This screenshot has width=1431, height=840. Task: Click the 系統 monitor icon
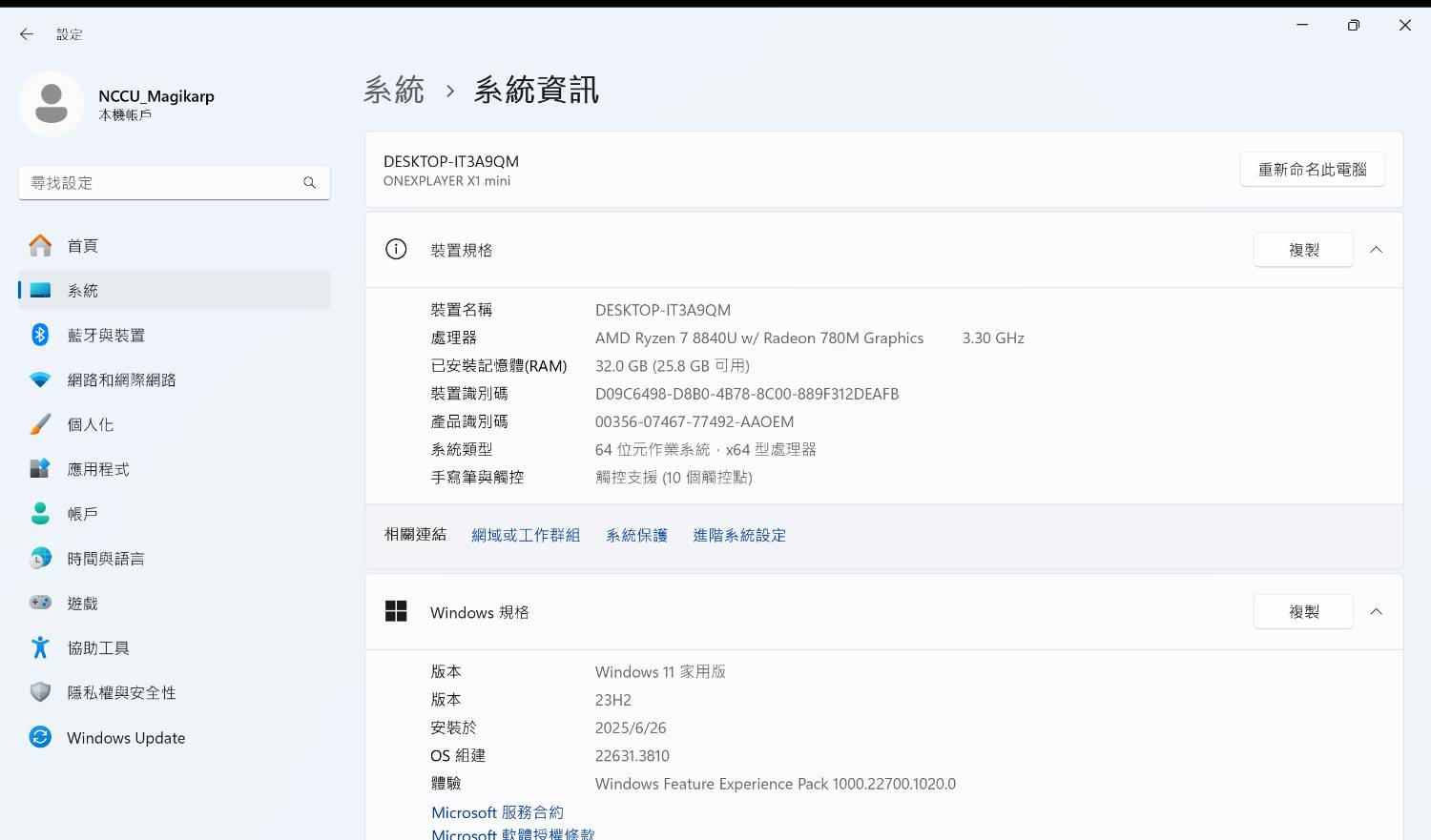click(x=40, y=291)
